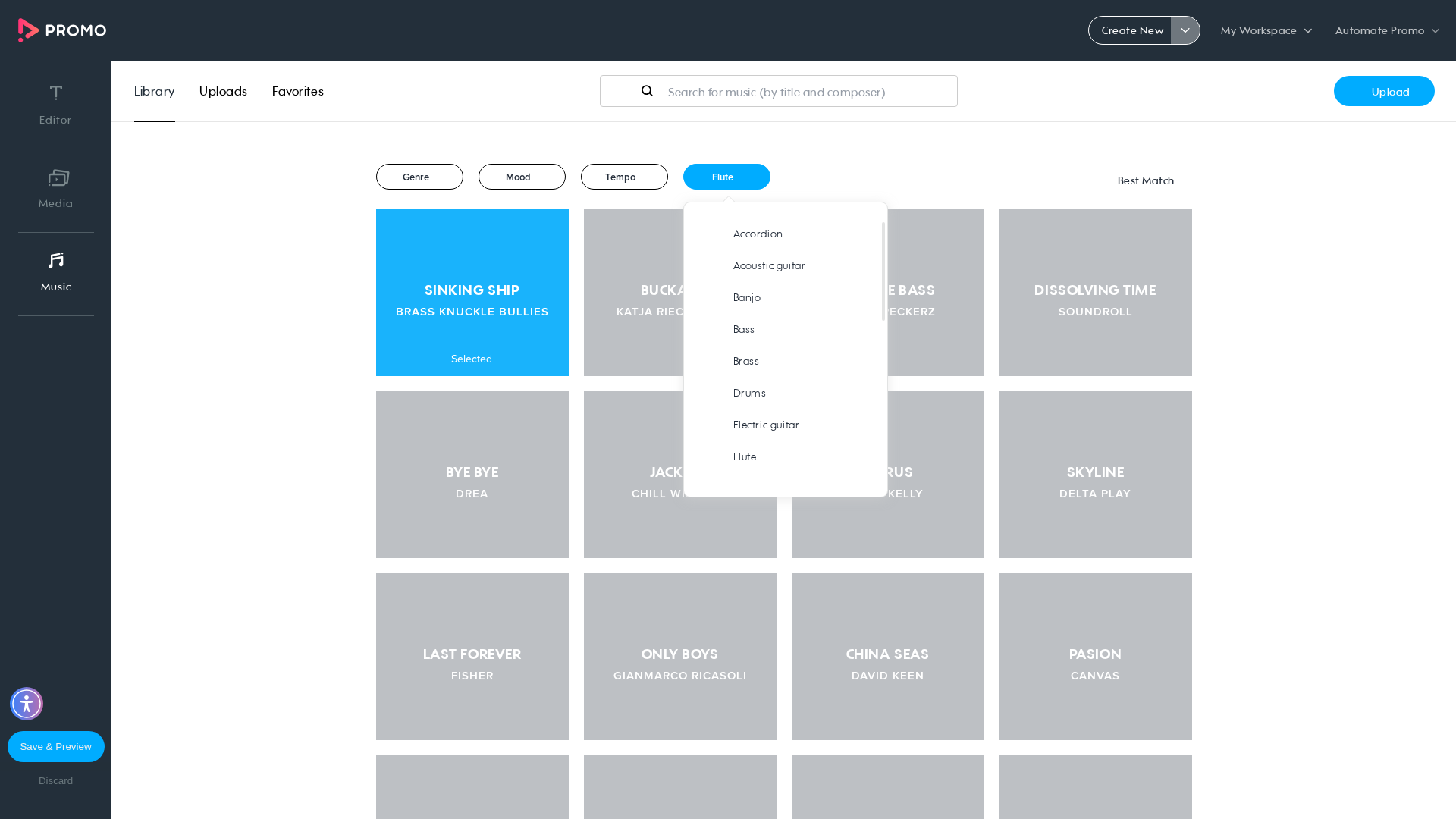Select the Bye Bye track by Drea
Image resolution: width=1456 pixels, height=819 pixels.
(x=472, y=475)
